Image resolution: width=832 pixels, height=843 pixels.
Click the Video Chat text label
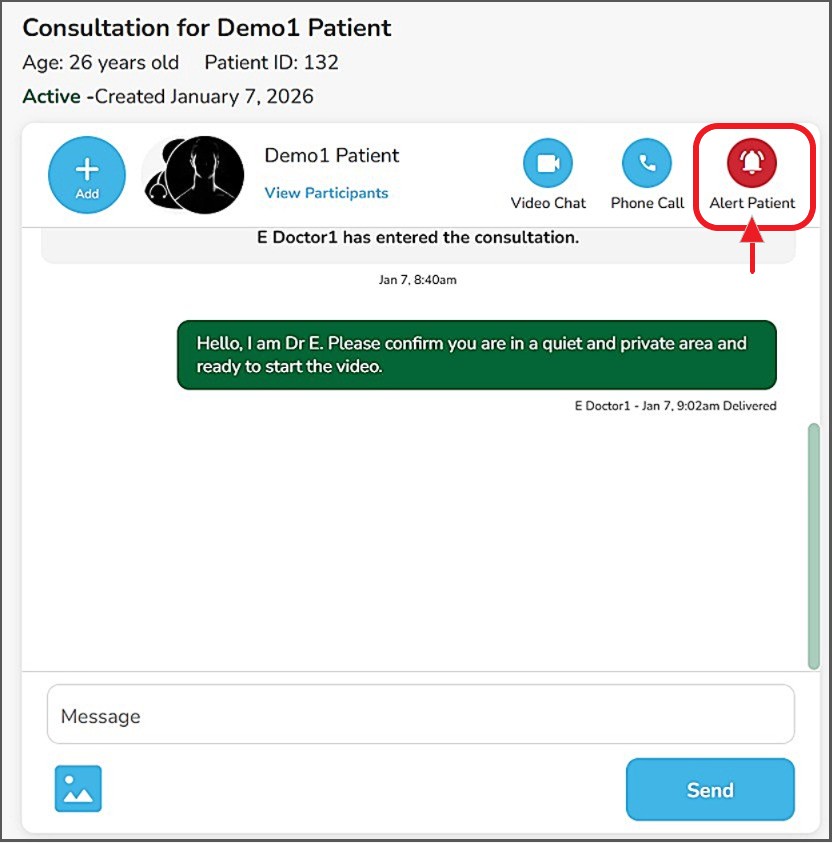point(548,203)
